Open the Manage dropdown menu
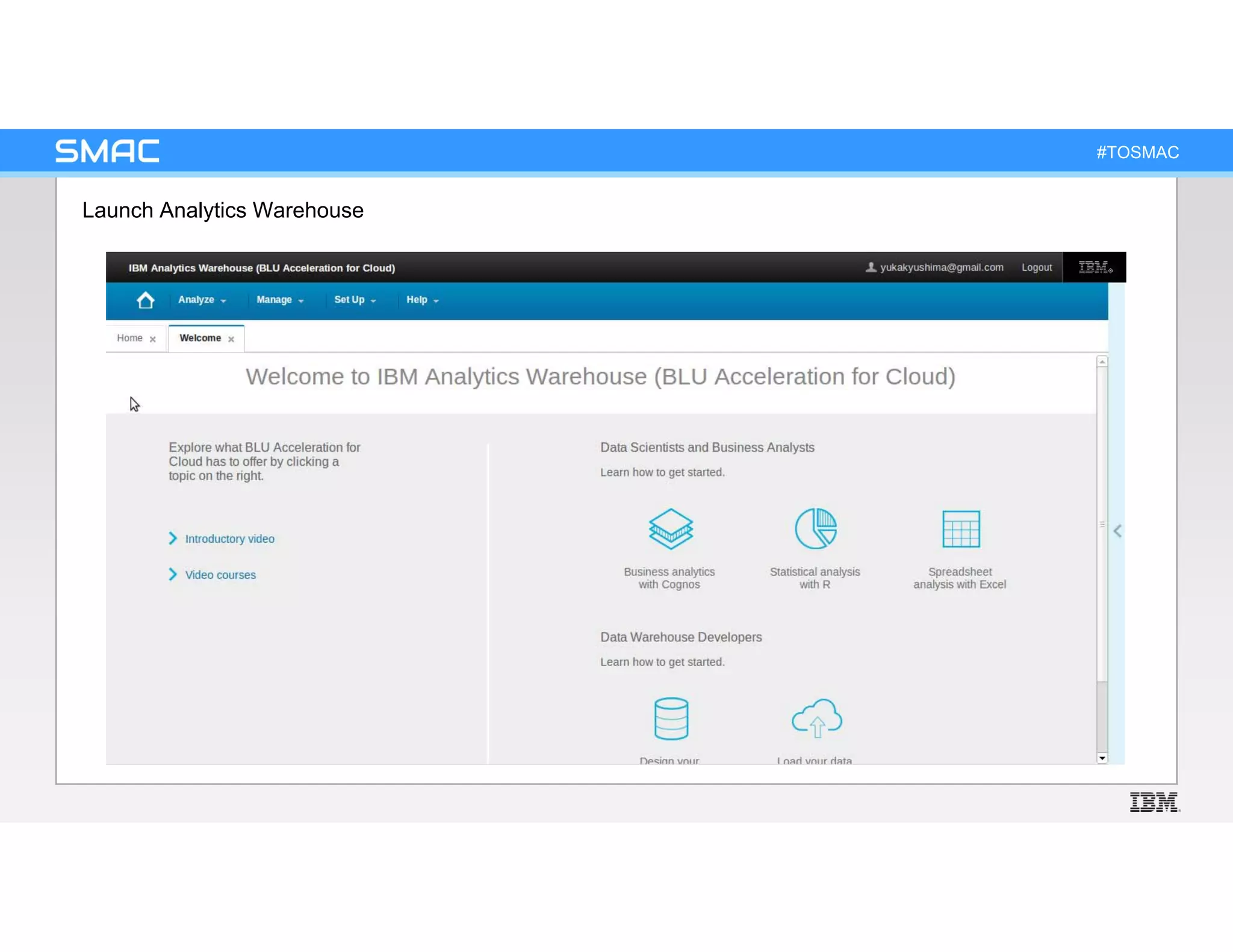 280,300
